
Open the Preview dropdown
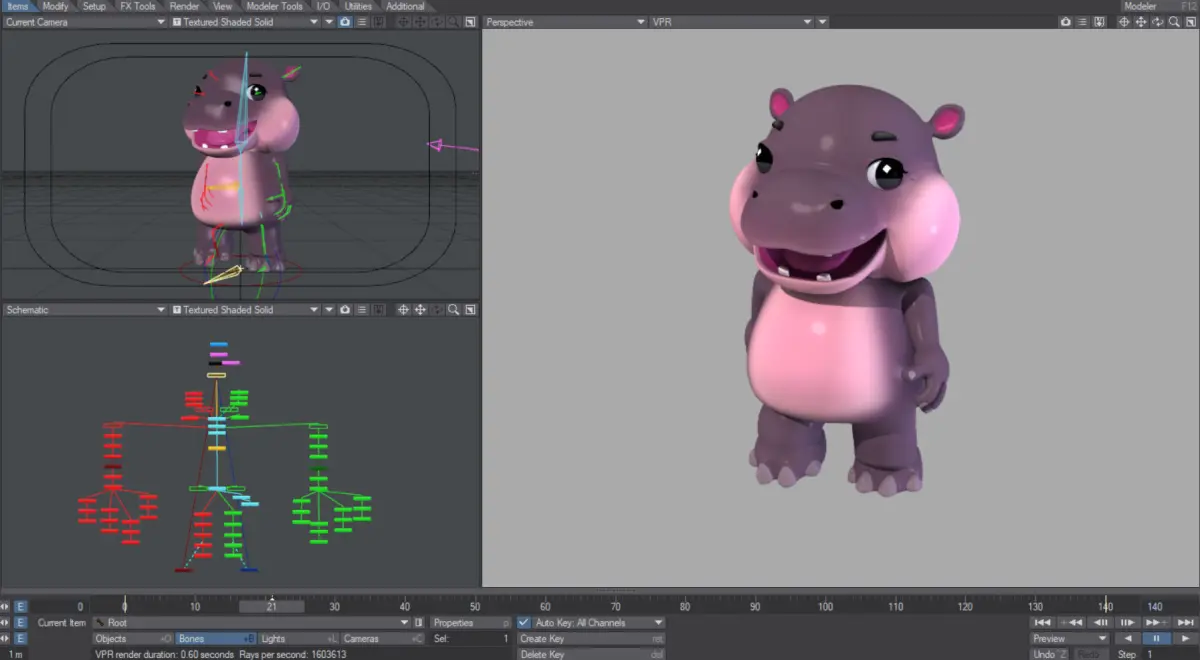tap(1070, 638)
